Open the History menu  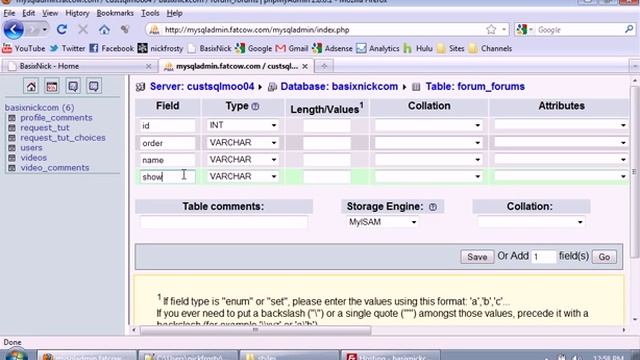coord(77,13)
